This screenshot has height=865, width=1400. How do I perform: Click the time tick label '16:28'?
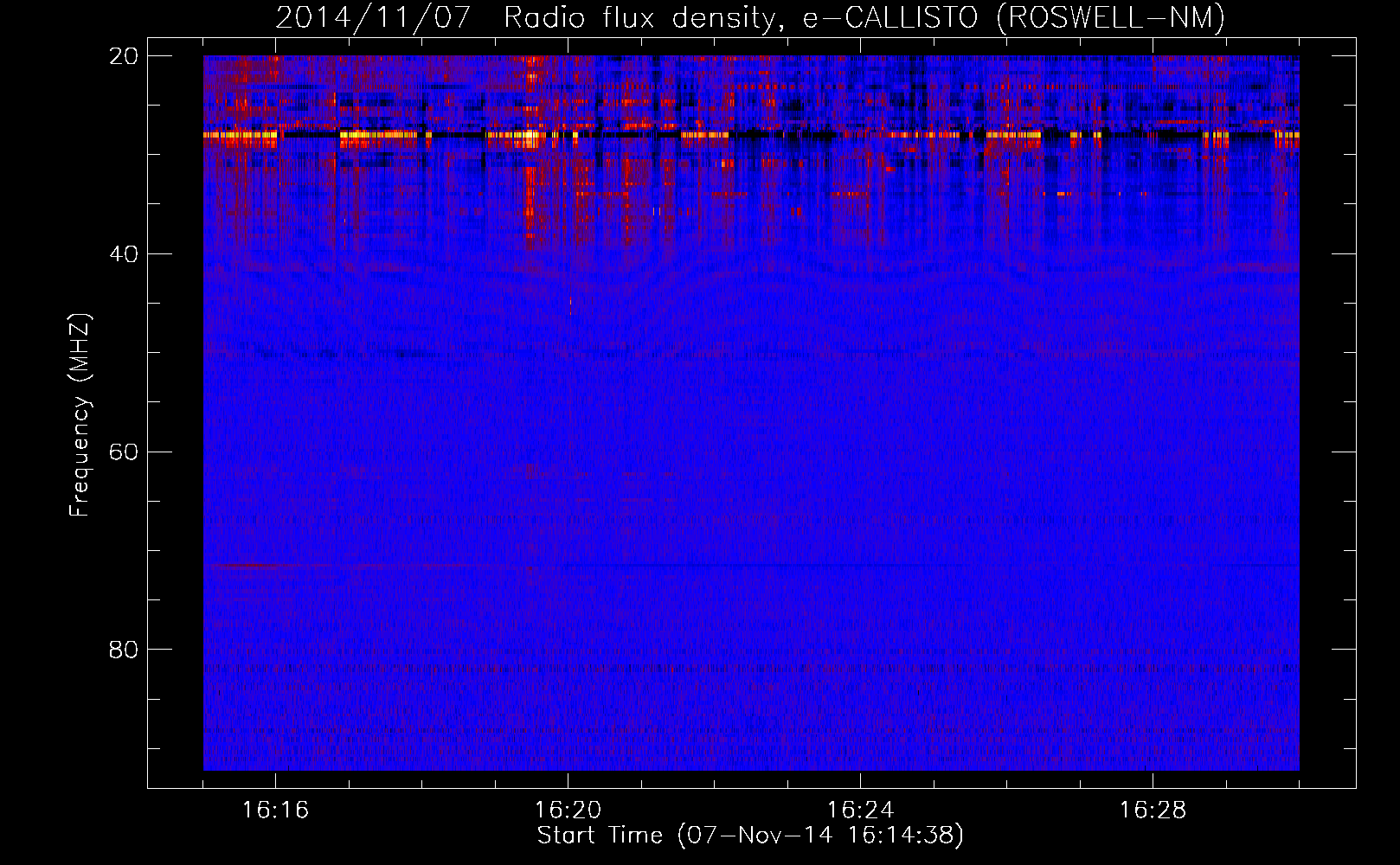coord(1153,811)
